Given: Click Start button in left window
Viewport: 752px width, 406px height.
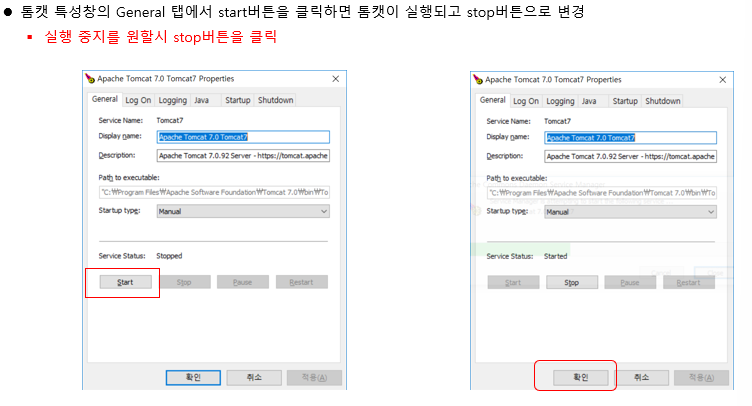Looking at the screenshot, I should (126, 282).
